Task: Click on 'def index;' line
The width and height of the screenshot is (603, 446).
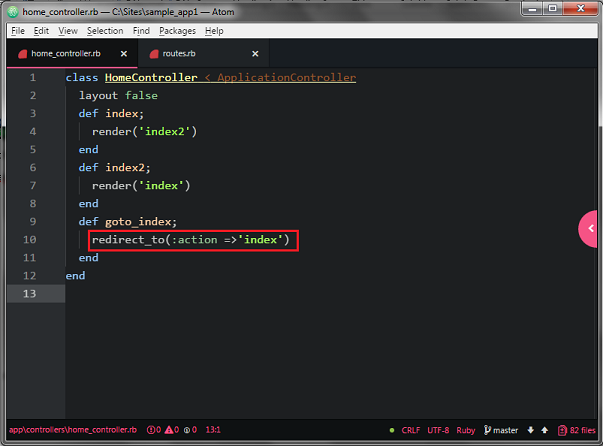Action: coord(111,114)
